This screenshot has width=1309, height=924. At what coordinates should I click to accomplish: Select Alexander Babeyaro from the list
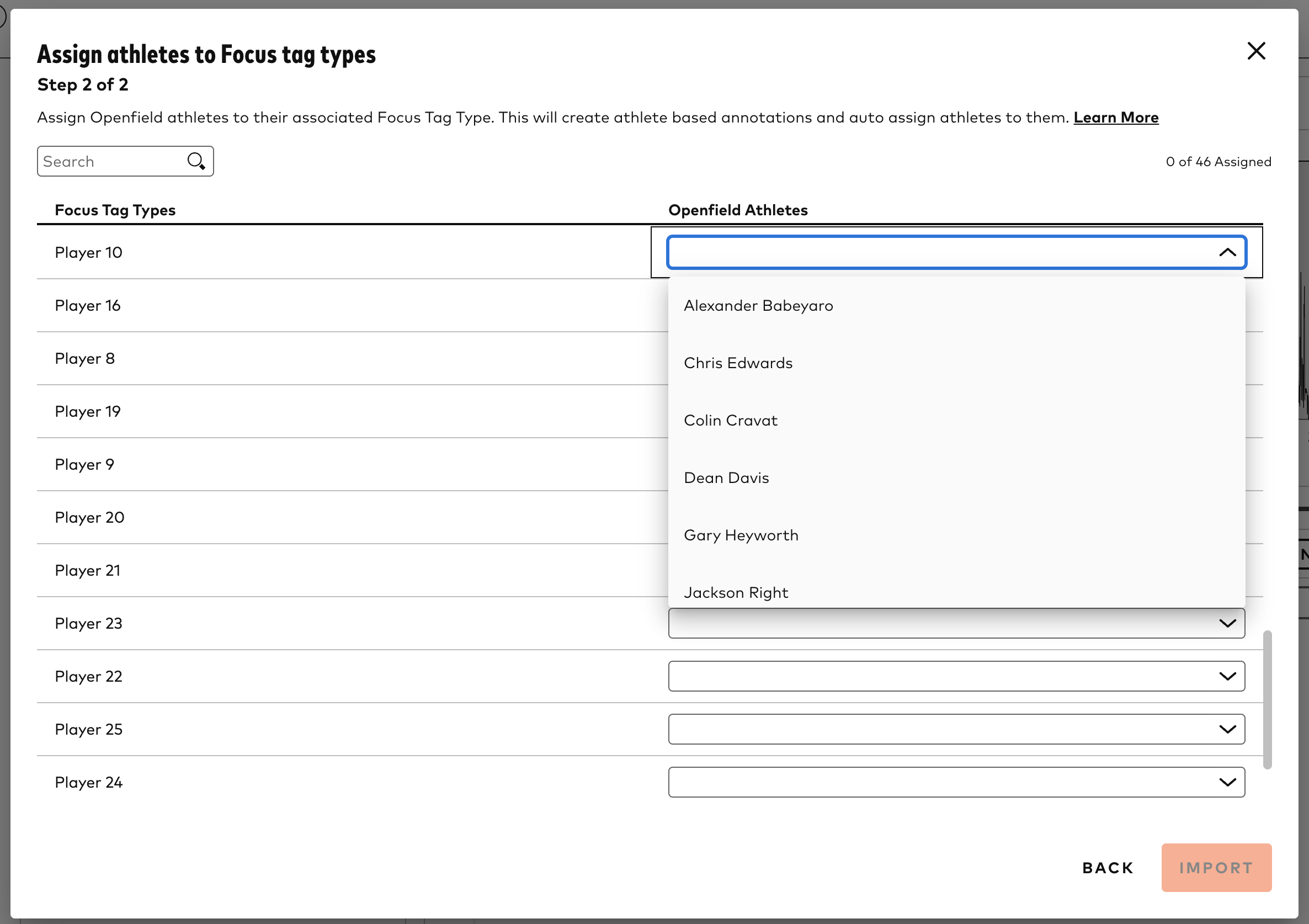[x=758, y=305]
